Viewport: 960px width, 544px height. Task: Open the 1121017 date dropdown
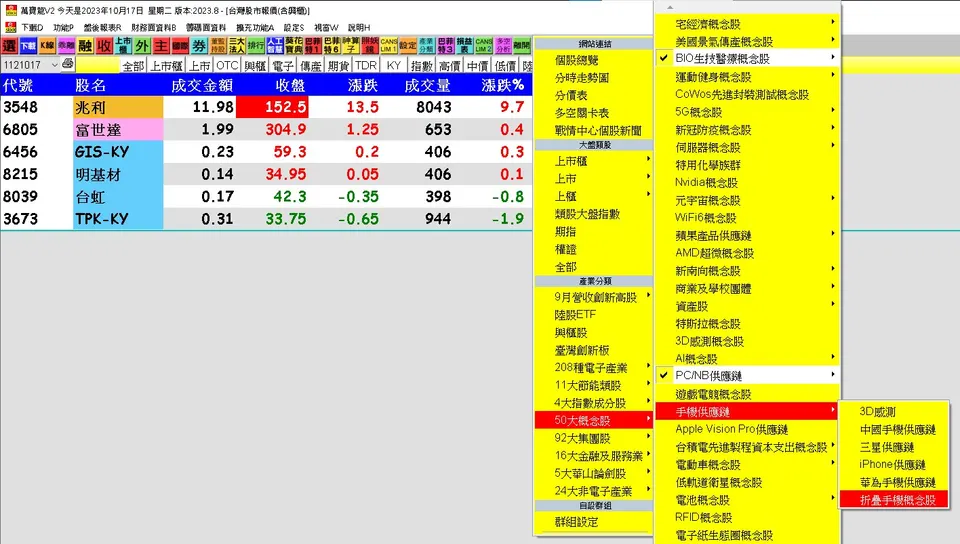54,65
